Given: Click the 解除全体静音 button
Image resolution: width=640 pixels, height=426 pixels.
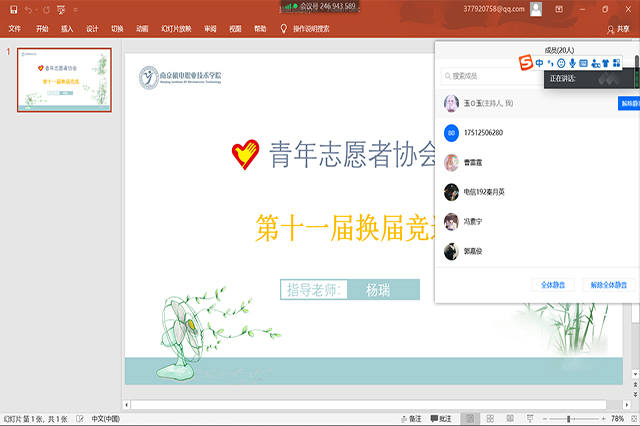Looking at the screenshot, I should click(x=609, y=285).
